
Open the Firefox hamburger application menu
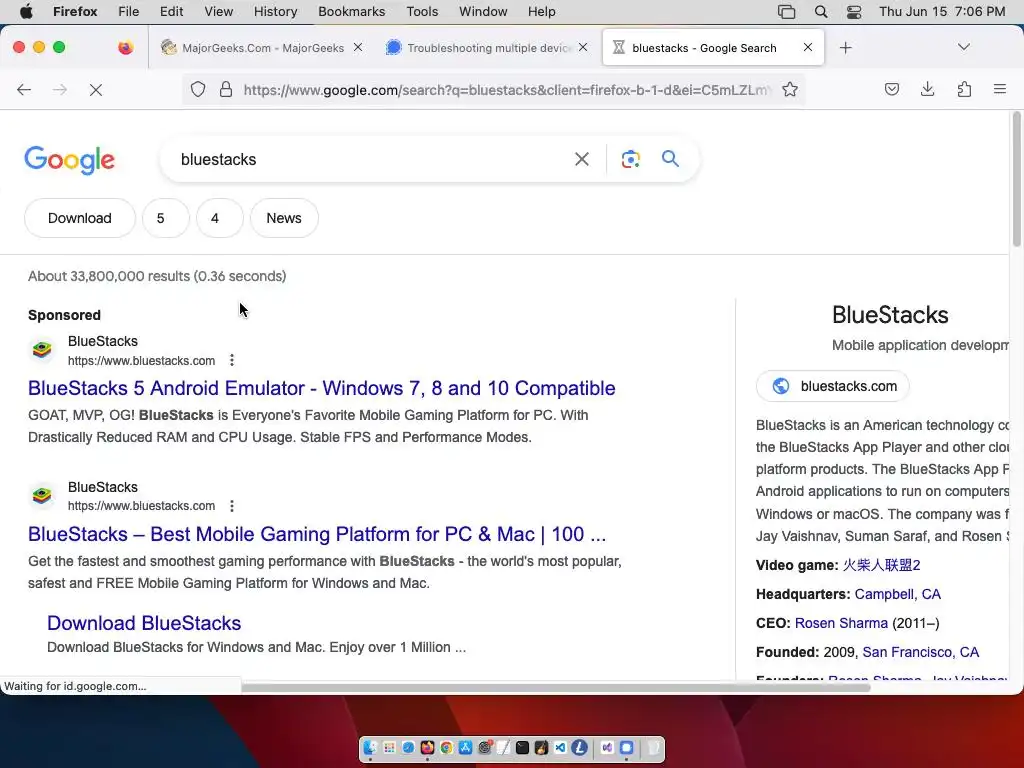(x=1000, y=89)
